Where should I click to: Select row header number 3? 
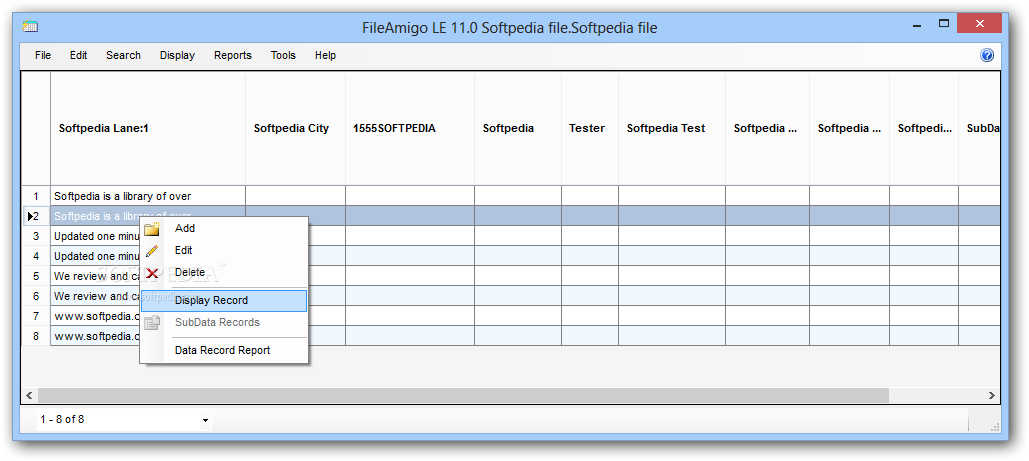(x=36, y=236)
